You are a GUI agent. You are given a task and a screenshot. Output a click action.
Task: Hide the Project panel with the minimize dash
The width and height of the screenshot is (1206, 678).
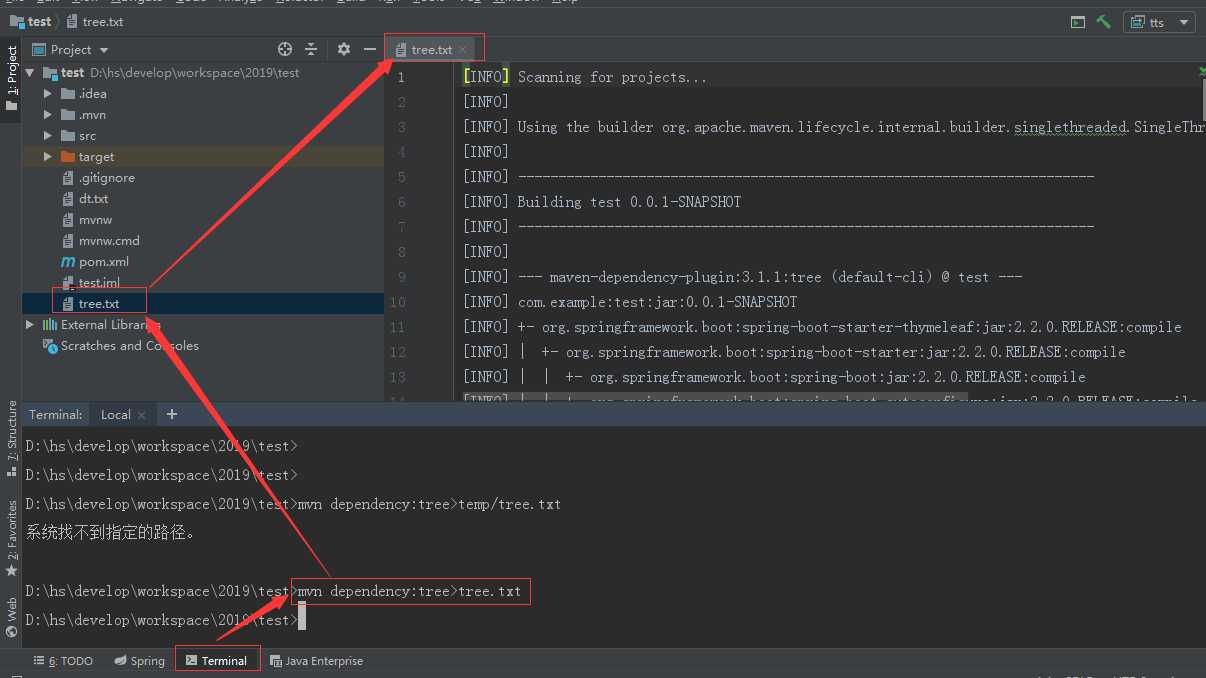coord(370,49)
